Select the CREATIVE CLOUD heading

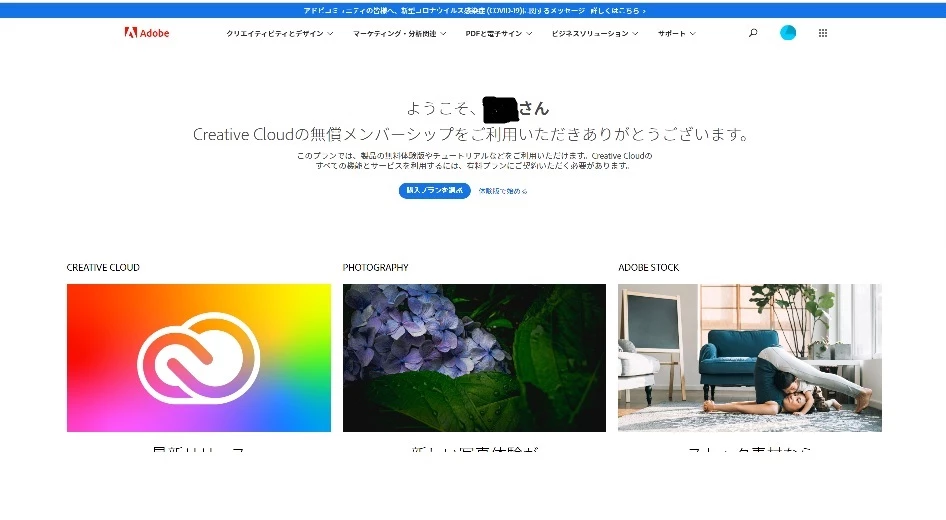[103, 267]
